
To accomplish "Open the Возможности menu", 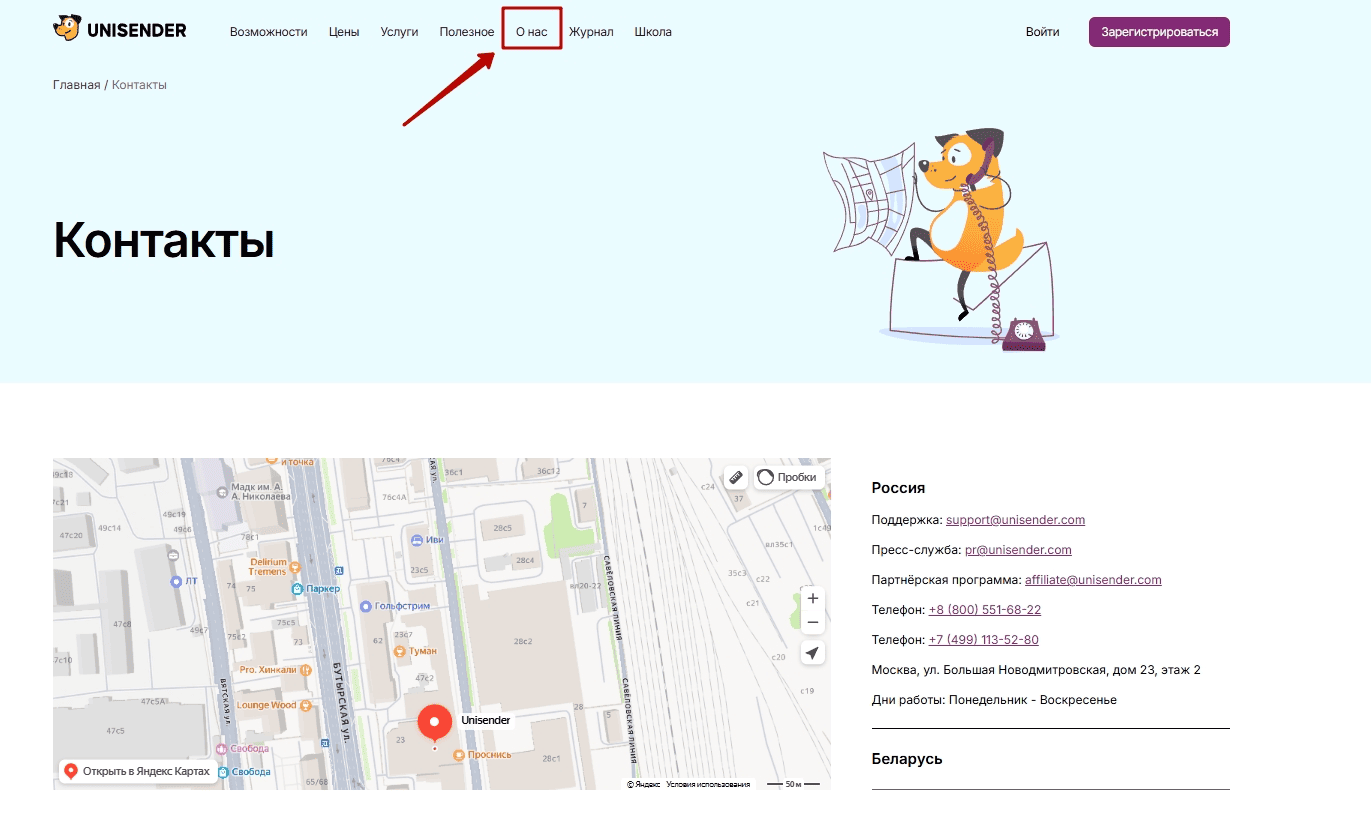I will pos(269,32).
